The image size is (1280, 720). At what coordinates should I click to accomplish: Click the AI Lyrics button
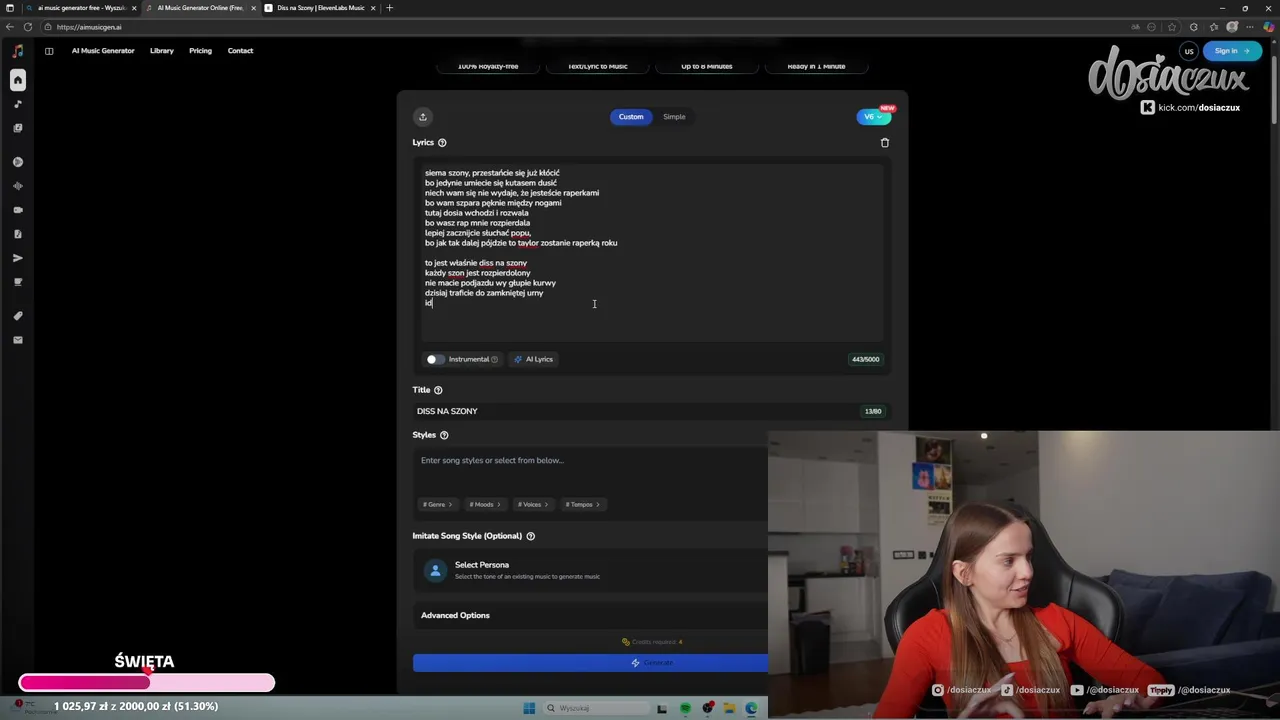coord(533,359)
